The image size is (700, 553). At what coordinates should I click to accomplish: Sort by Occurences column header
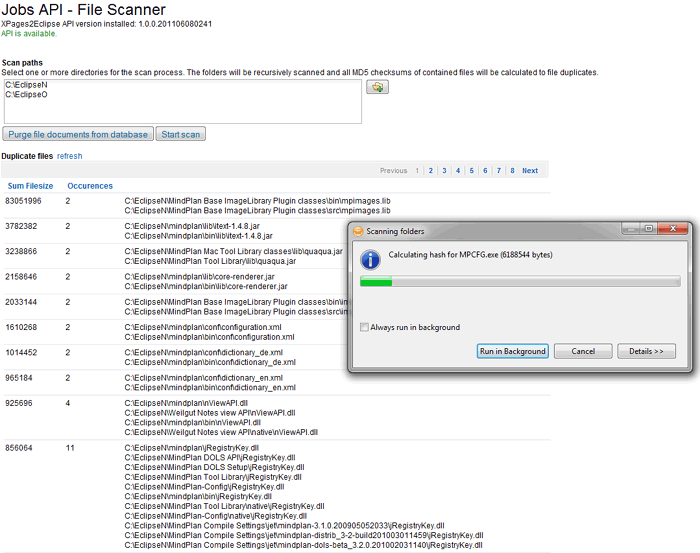(90, 186)
